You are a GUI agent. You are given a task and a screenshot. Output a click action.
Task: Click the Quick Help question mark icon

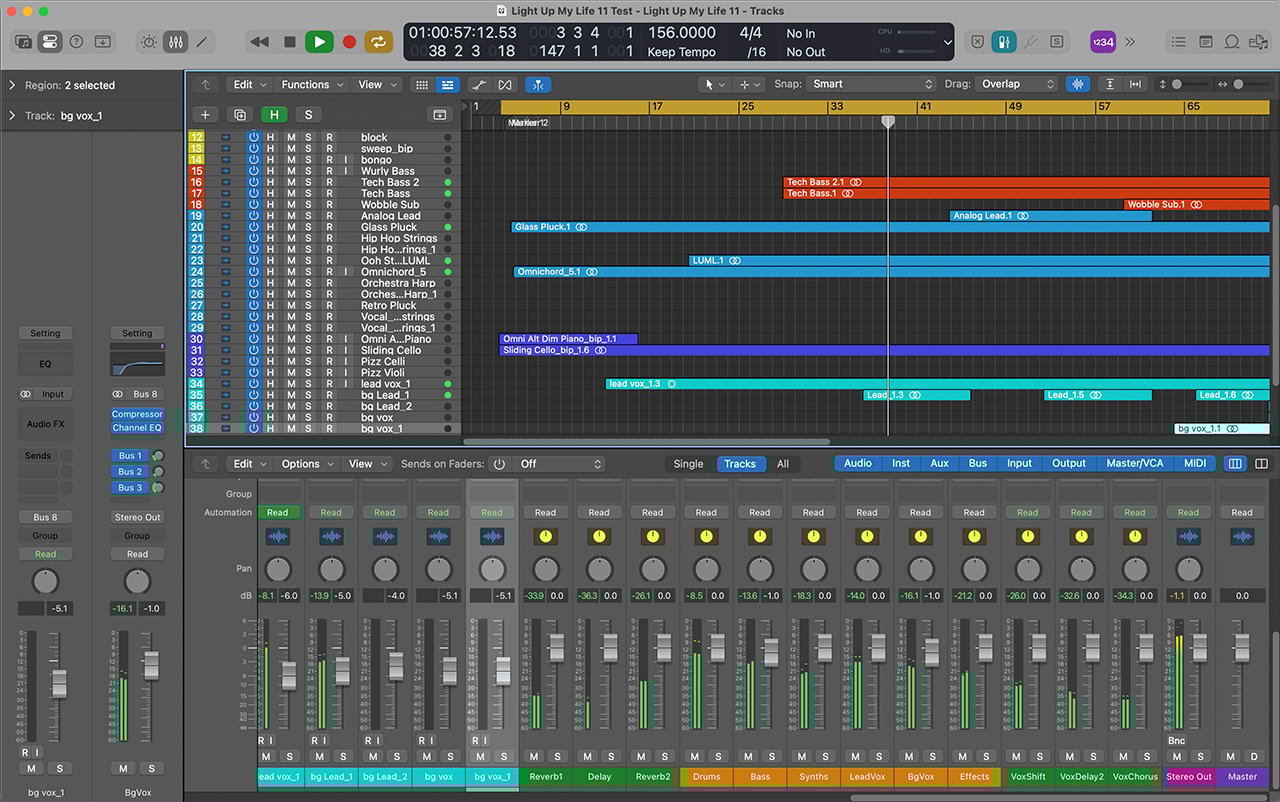tap(77, 42)
